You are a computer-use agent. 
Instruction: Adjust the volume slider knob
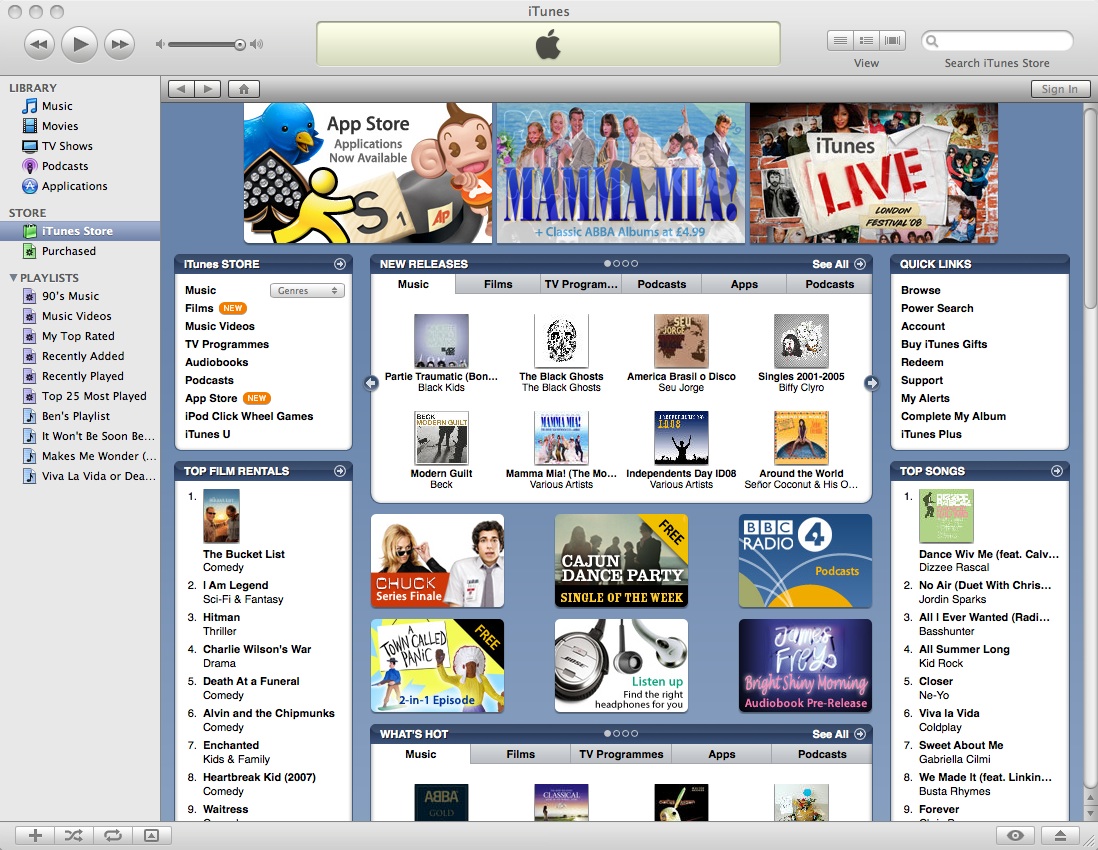point(239,45)
